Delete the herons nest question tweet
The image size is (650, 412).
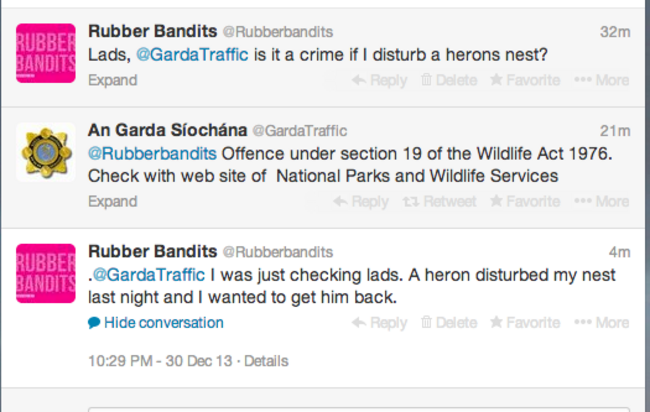point(449,80)
